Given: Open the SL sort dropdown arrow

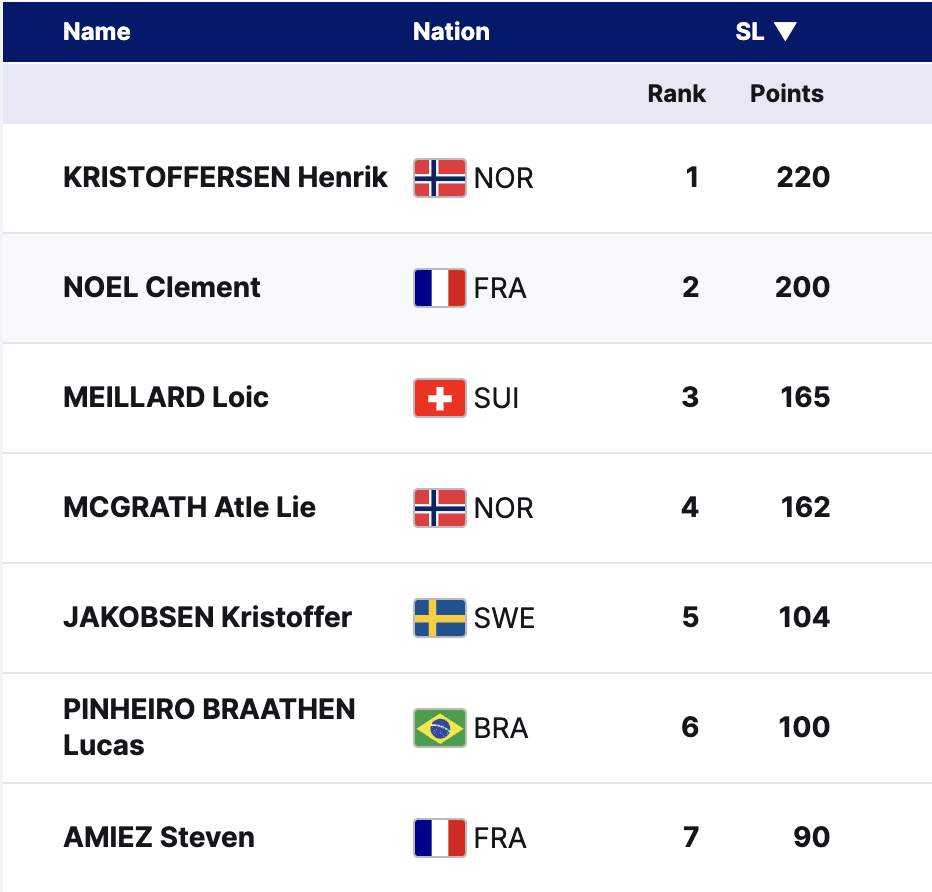Looking at the screenshot, I should 785,32.
